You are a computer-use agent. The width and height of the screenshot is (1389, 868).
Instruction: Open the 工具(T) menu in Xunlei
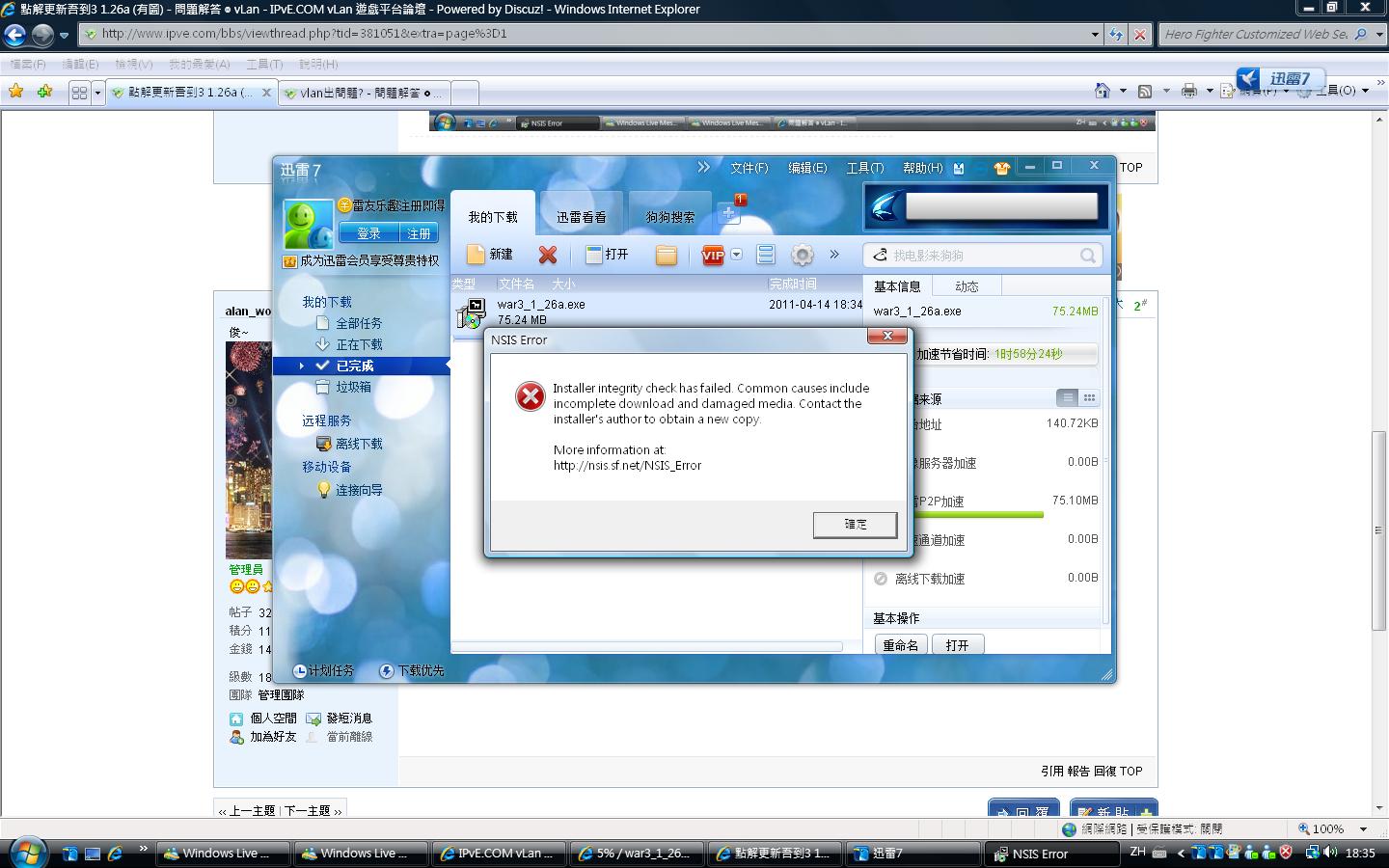[x=865, y=168]
